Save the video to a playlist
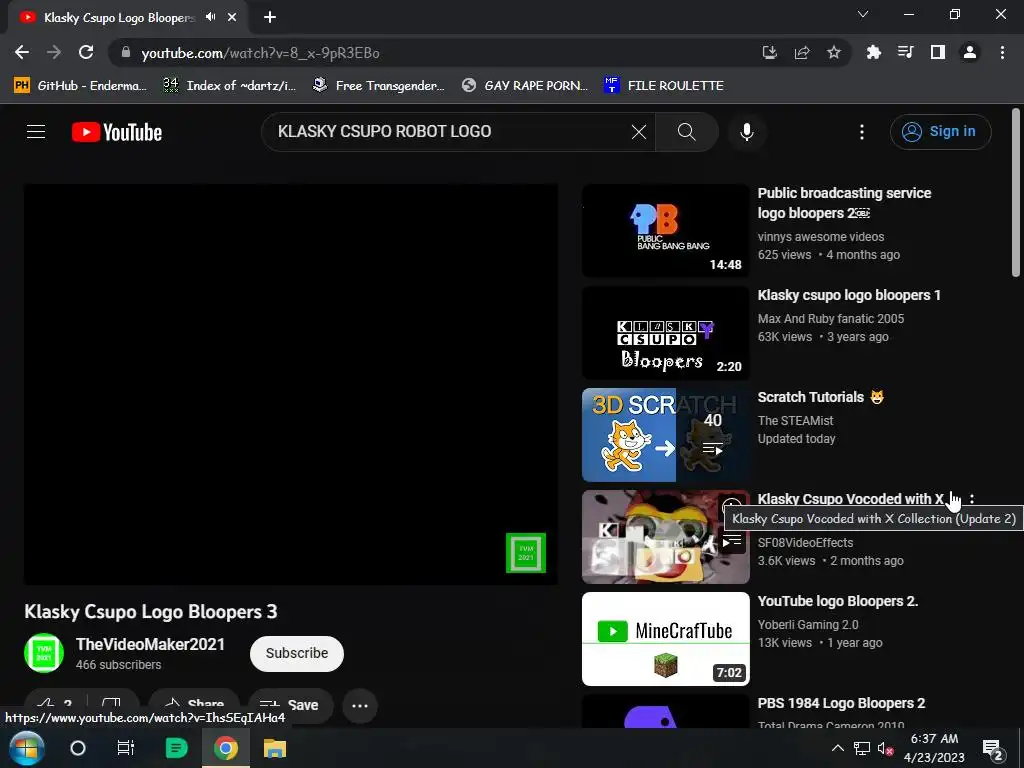1024x768 pixels. (289, 705)
